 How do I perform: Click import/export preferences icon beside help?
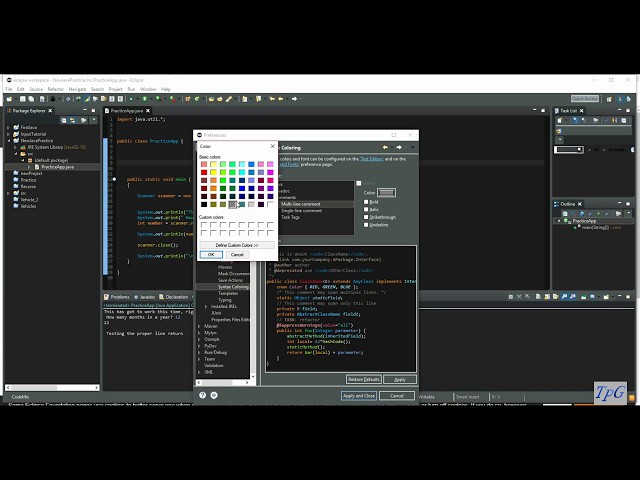214,395
